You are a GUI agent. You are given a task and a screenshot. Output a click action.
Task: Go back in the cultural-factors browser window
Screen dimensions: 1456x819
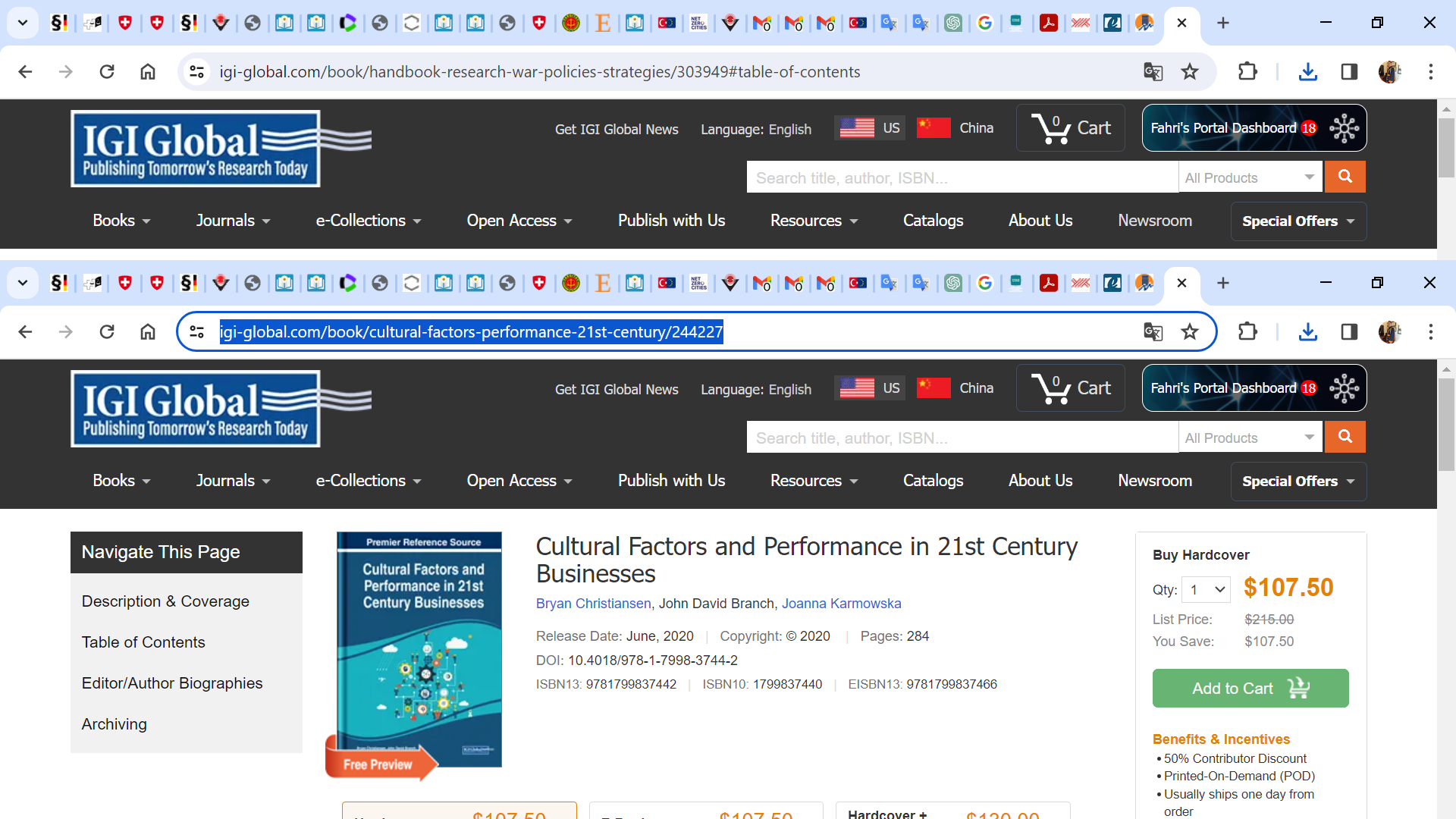pos(25,331)
